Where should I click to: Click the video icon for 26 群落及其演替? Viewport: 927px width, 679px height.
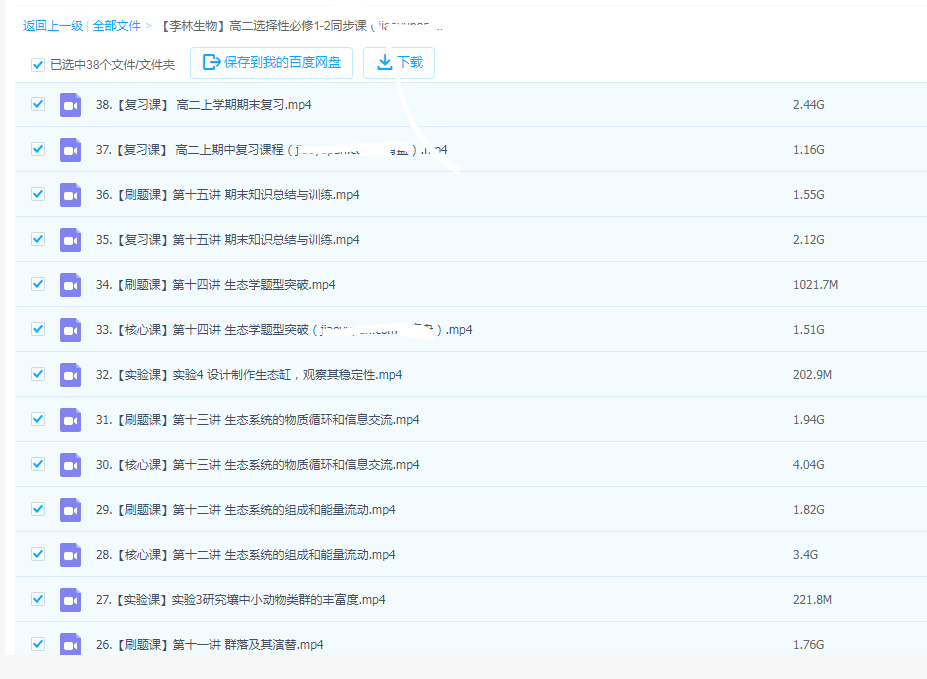tap(69, 644)
